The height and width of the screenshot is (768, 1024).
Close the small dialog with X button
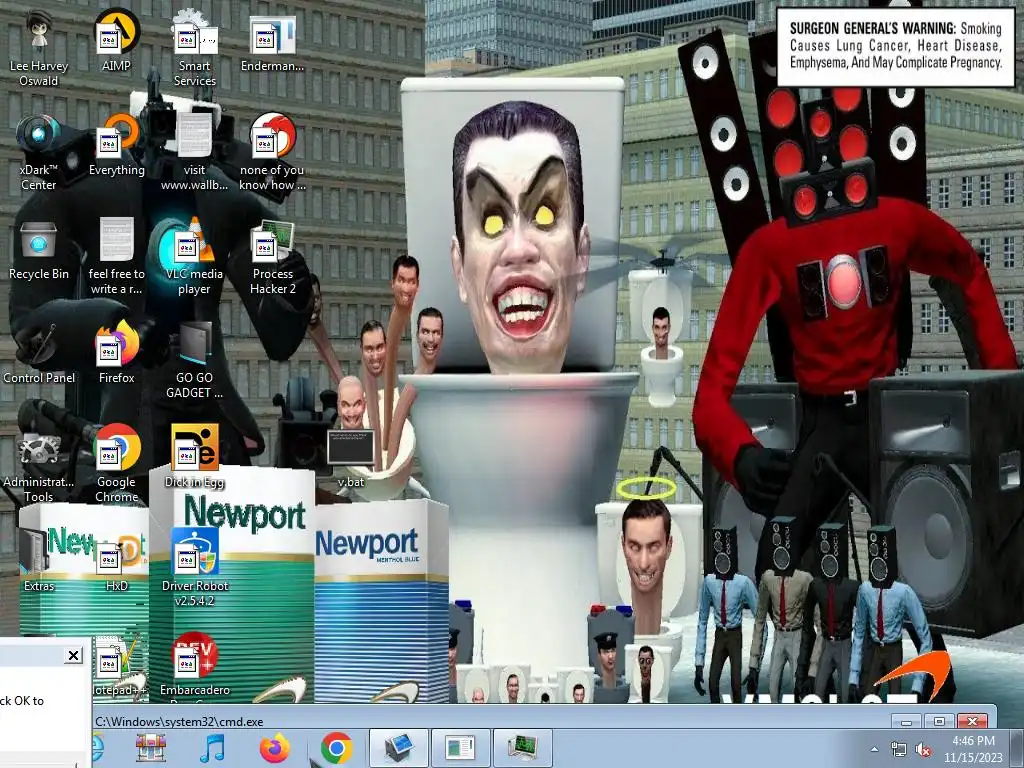click(74, 655)
